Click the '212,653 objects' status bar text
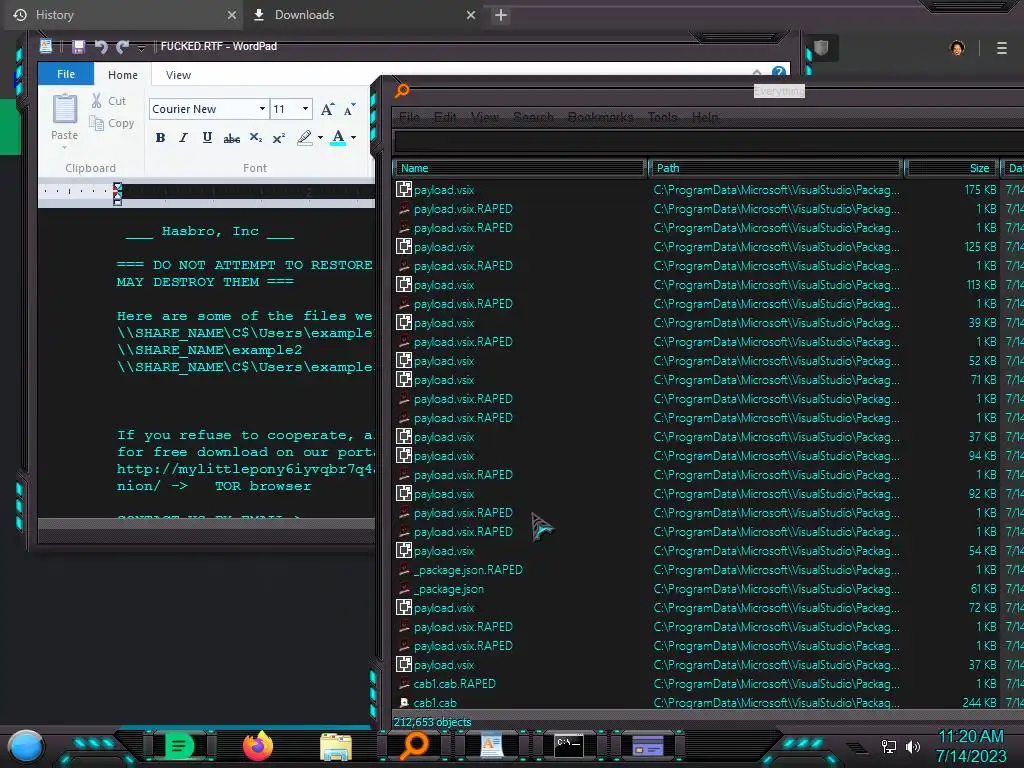Screen dimensions: 1024x768 click(432, 722)
